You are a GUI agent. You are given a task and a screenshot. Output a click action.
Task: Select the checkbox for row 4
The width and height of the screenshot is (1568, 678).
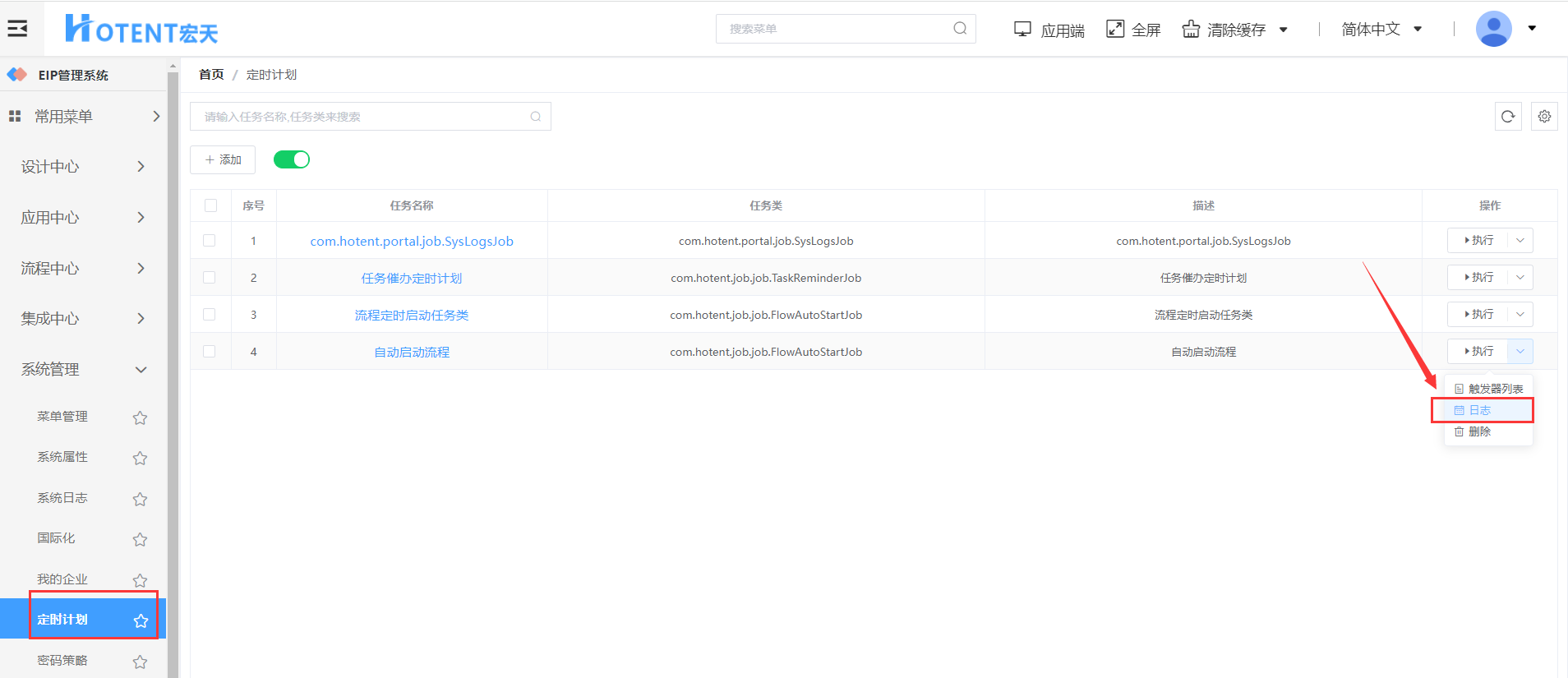point(210,352)
